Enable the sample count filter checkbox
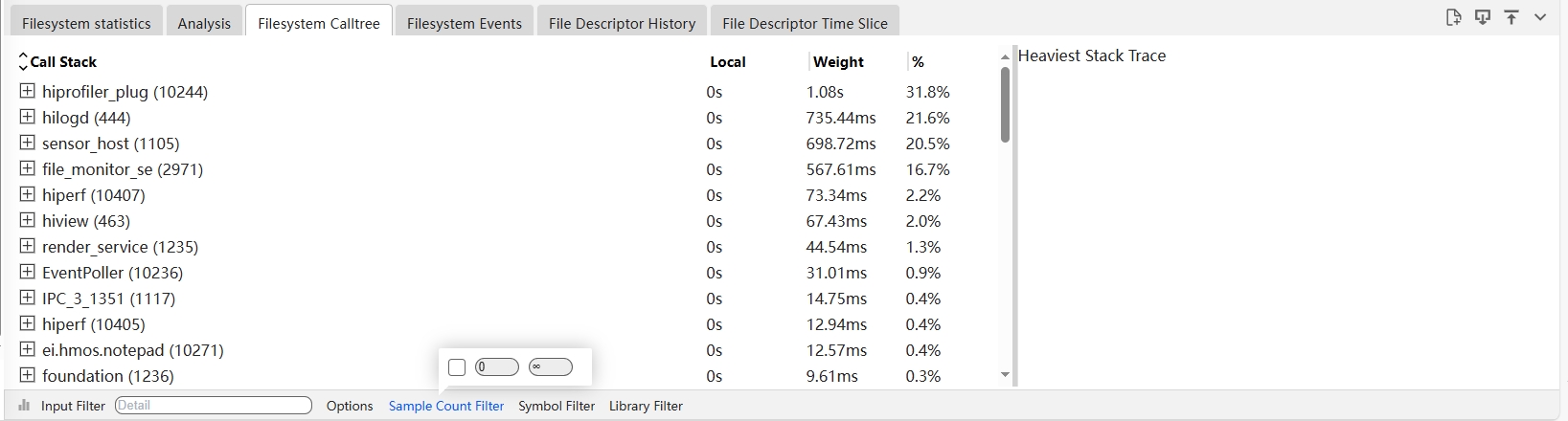 point(457,367)
